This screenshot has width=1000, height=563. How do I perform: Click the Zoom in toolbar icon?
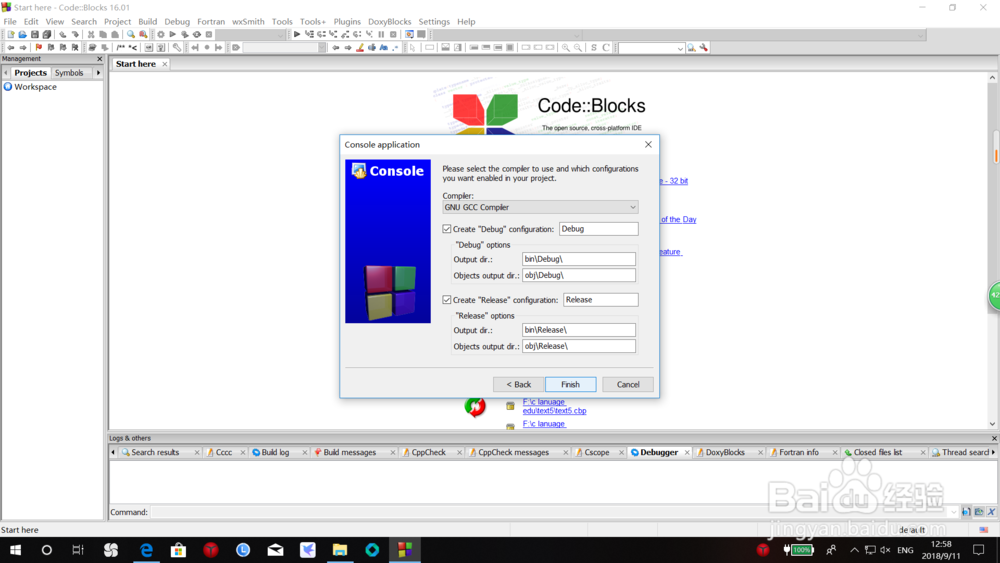[566, 48]
